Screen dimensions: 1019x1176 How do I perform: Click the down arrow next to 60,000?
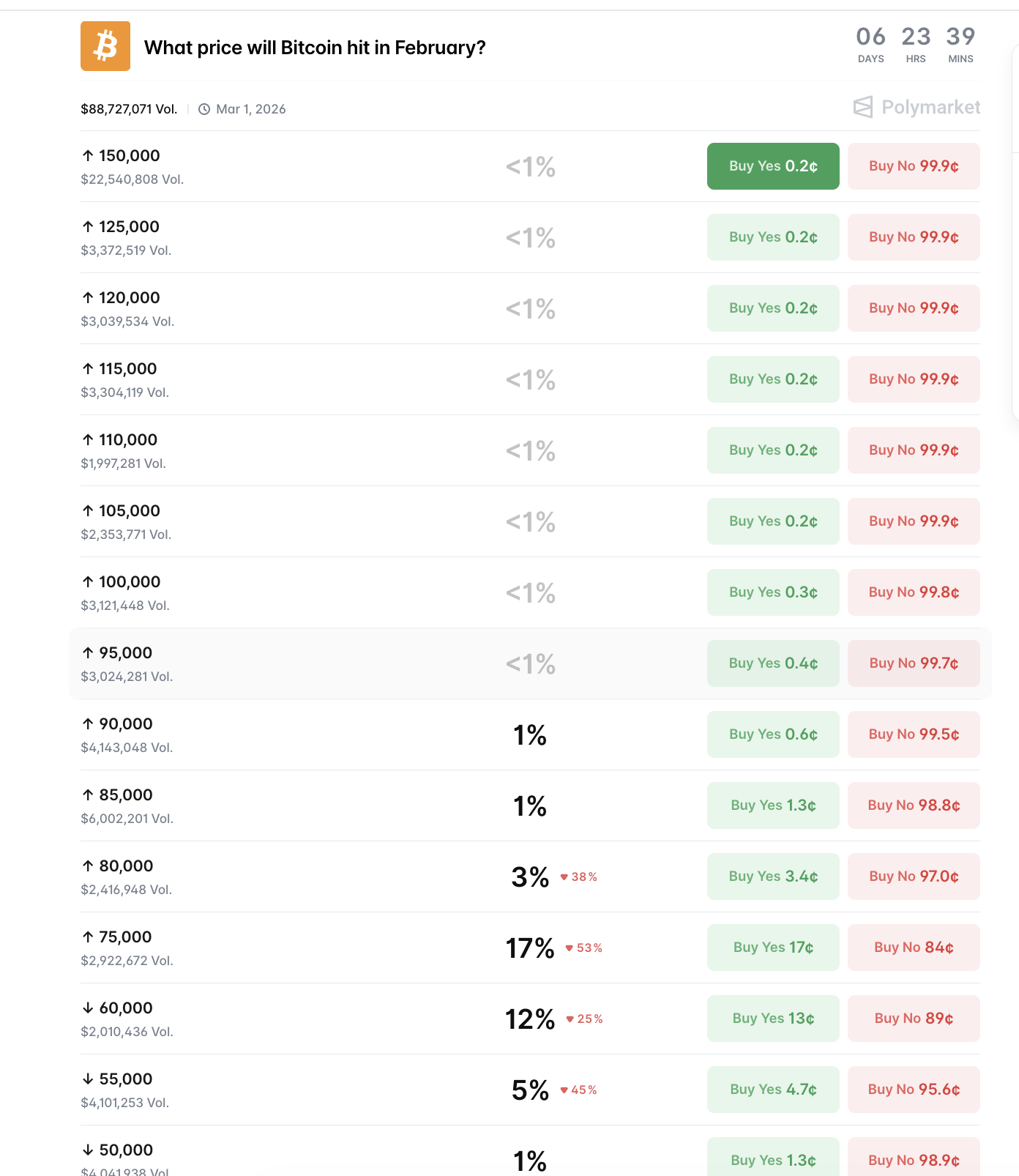[88, 1008]
